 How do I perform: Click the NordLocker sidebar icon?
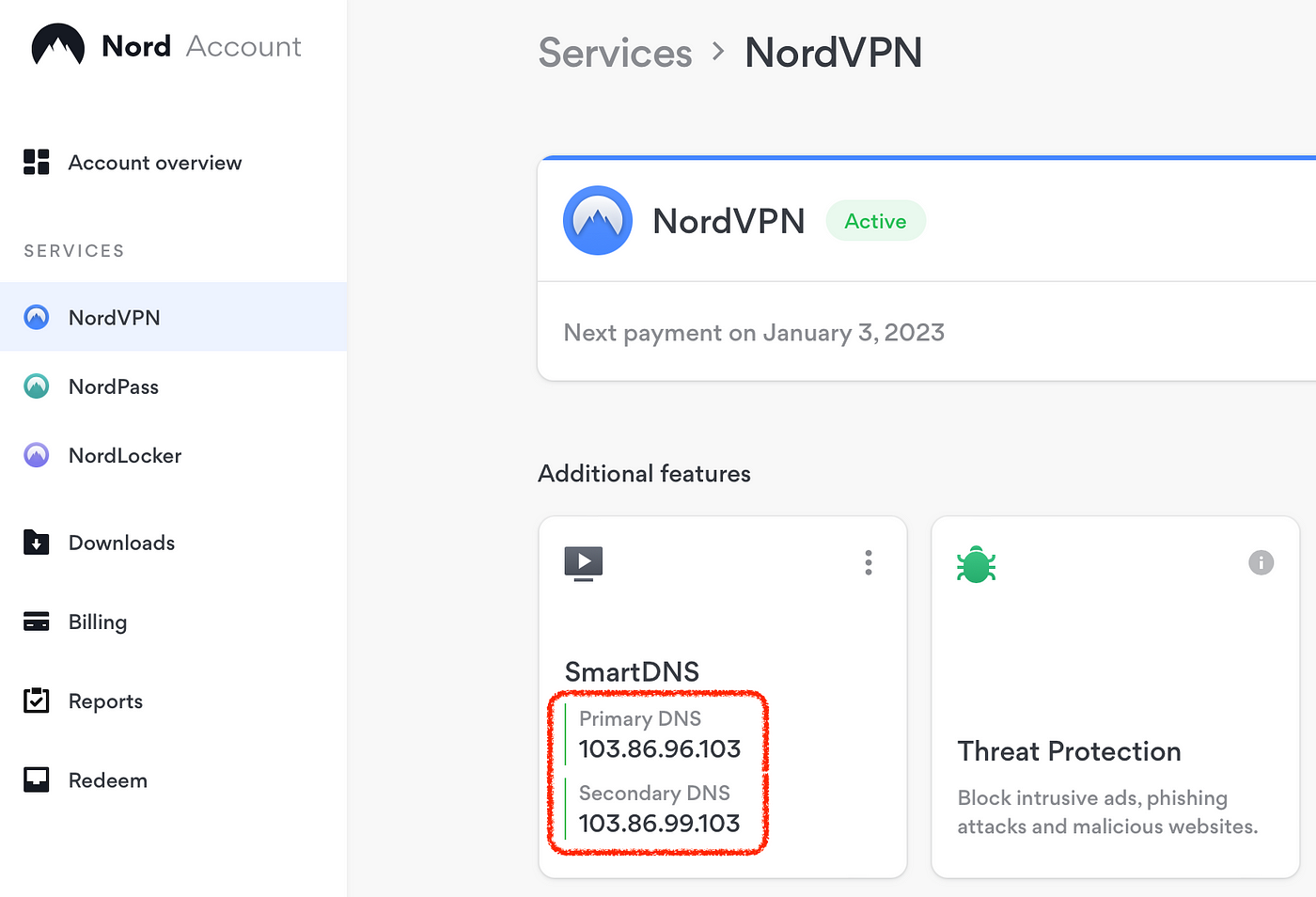coord(37,455)
